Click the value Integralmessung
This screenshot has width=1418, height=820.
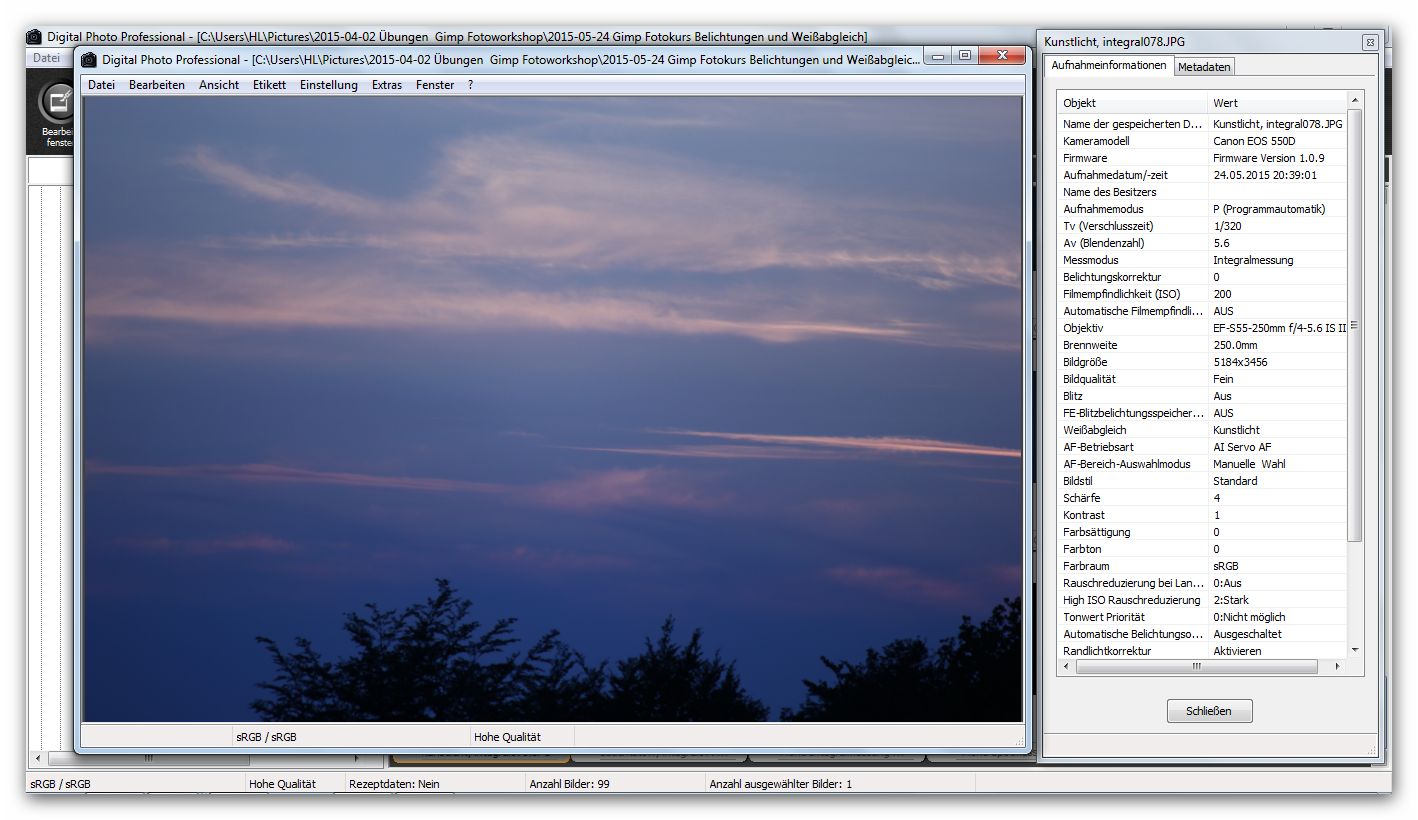click(1253, 260)
